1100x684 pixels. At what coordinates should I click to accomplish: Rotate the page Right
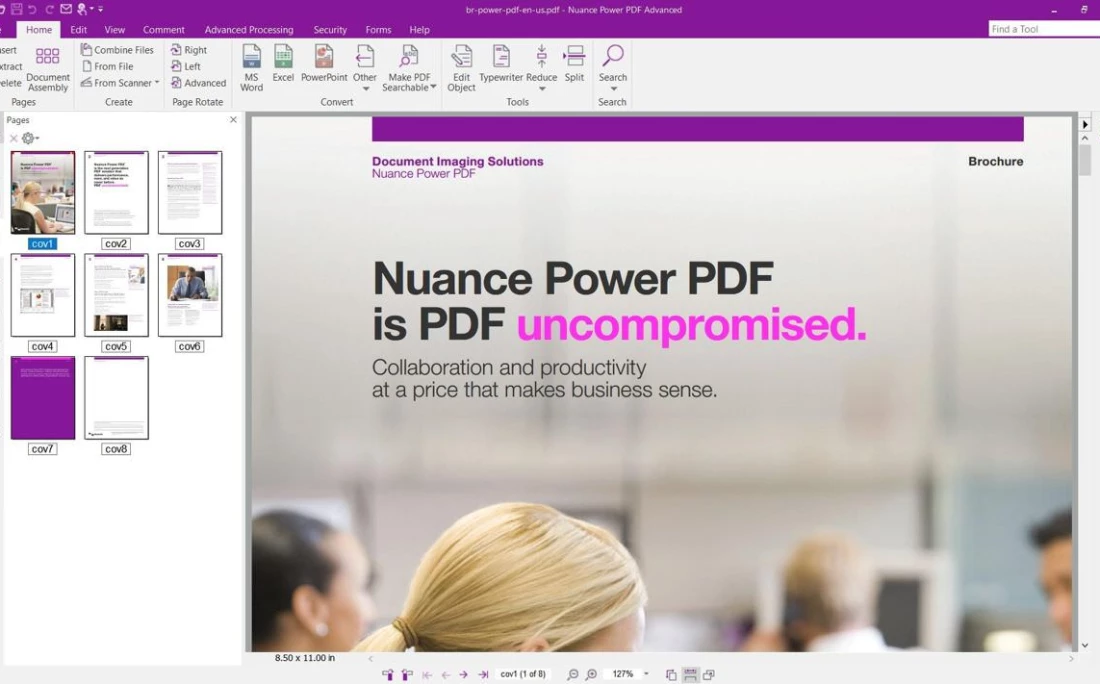189,50
